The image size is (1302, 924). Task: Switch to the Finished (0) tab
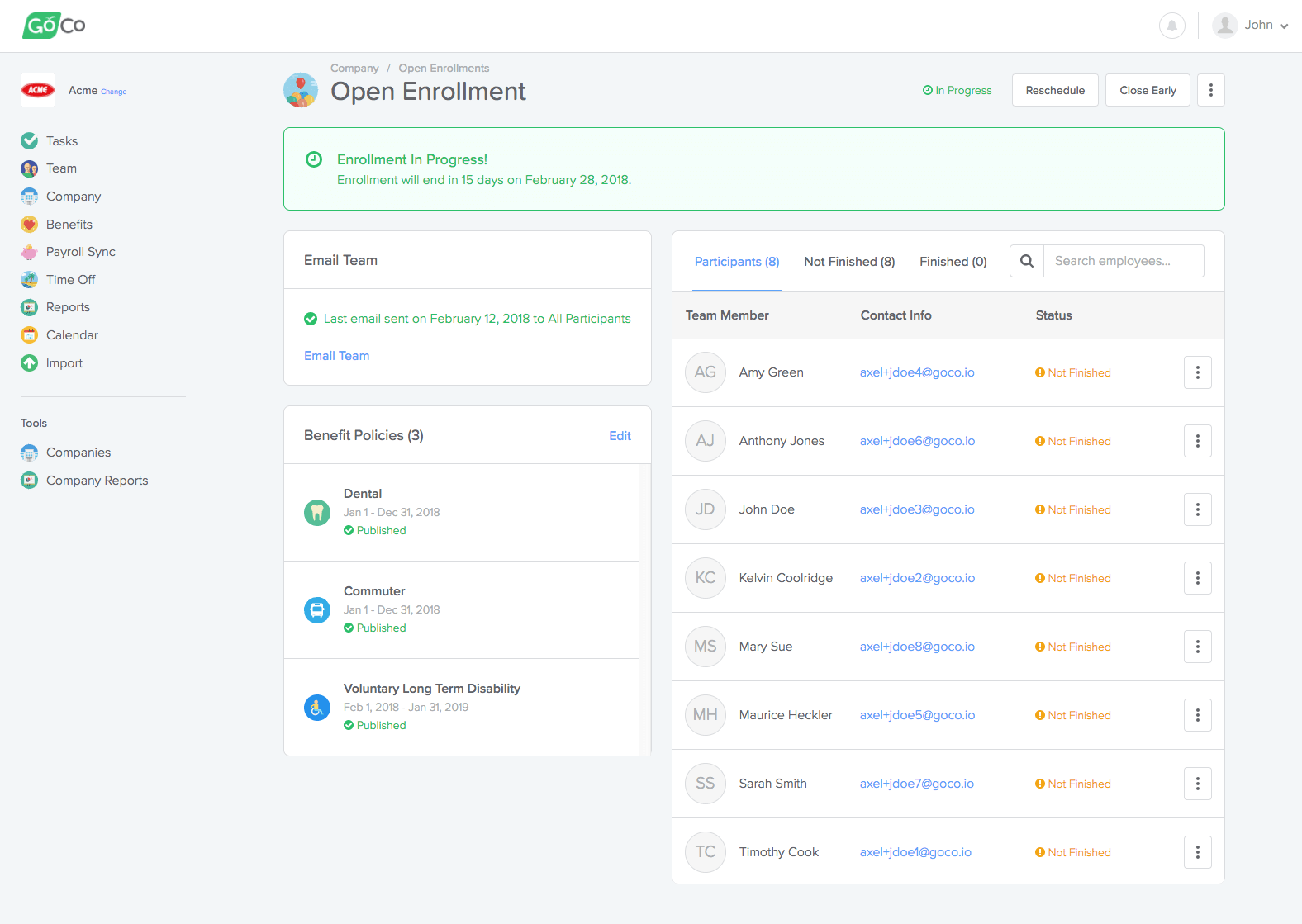pos(953,262)
